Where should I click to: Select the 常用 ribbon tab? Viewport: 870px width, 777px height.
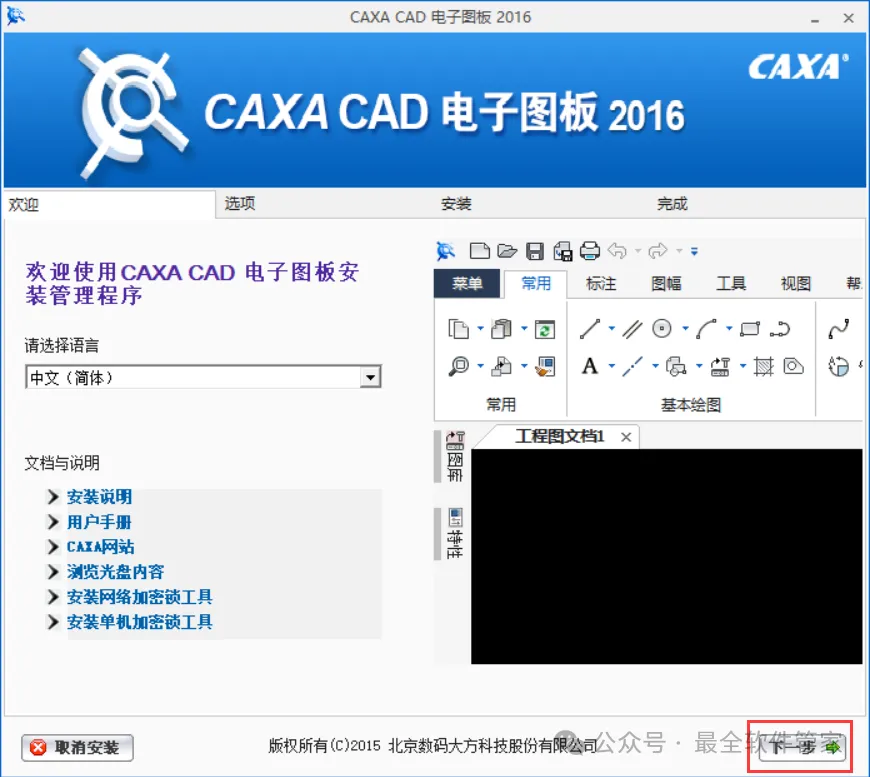(x=535, y=284)
